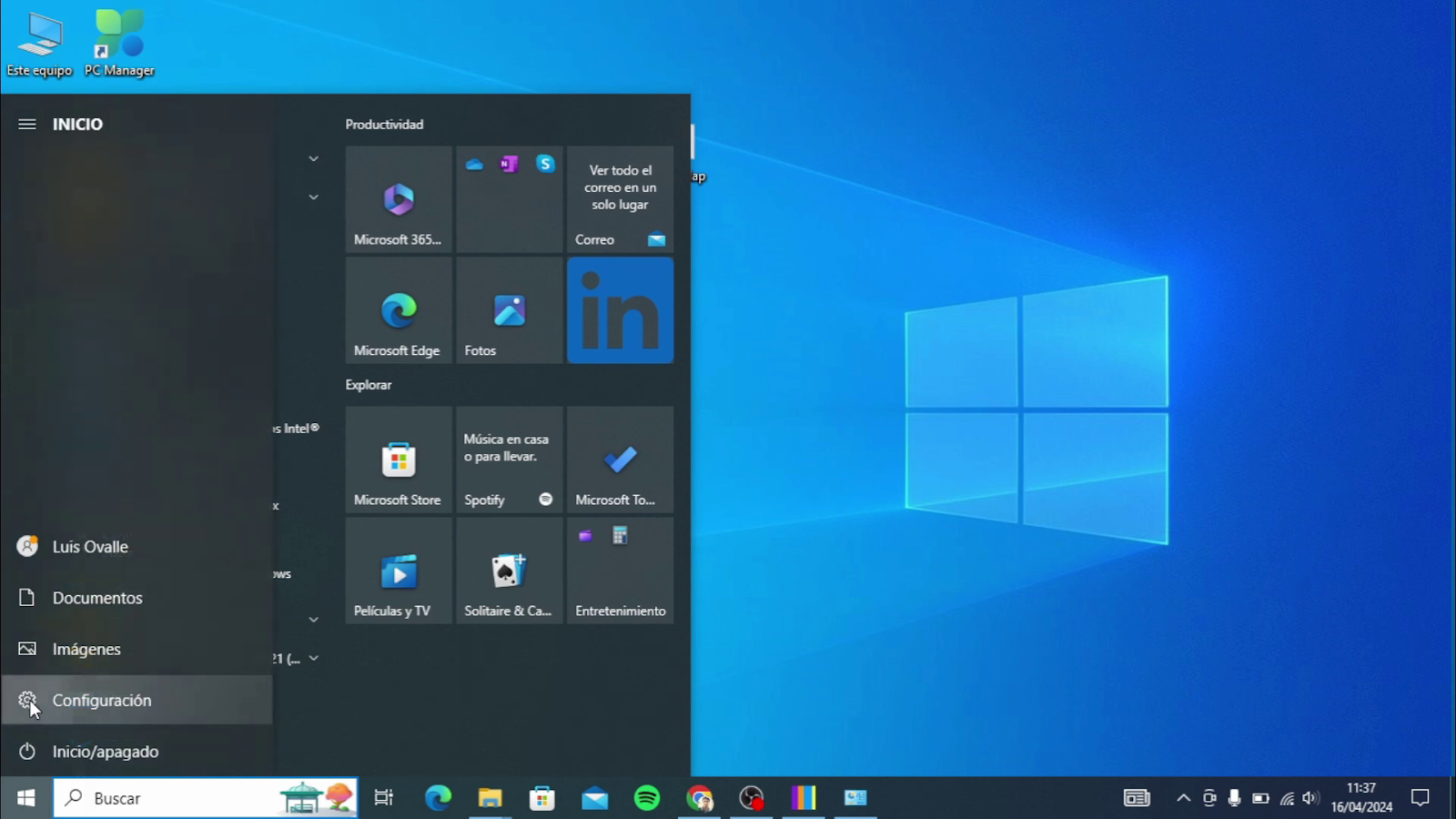Open the Inicio/apagado power menu
The height and width of the screenshot is (819, 1456).
136,751
